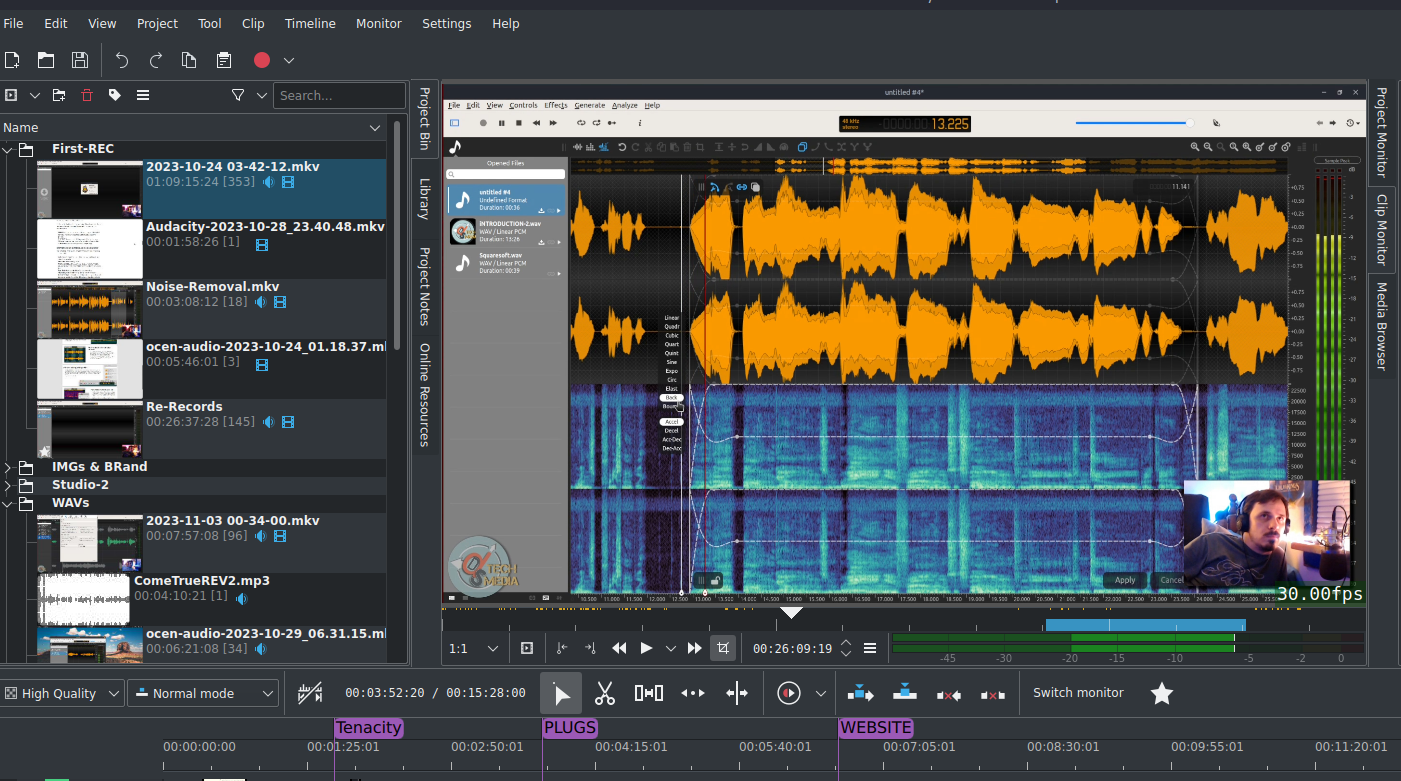Switch to the Project Notes tab
This screenshot has width=1401, height=781.
point(424,286)
